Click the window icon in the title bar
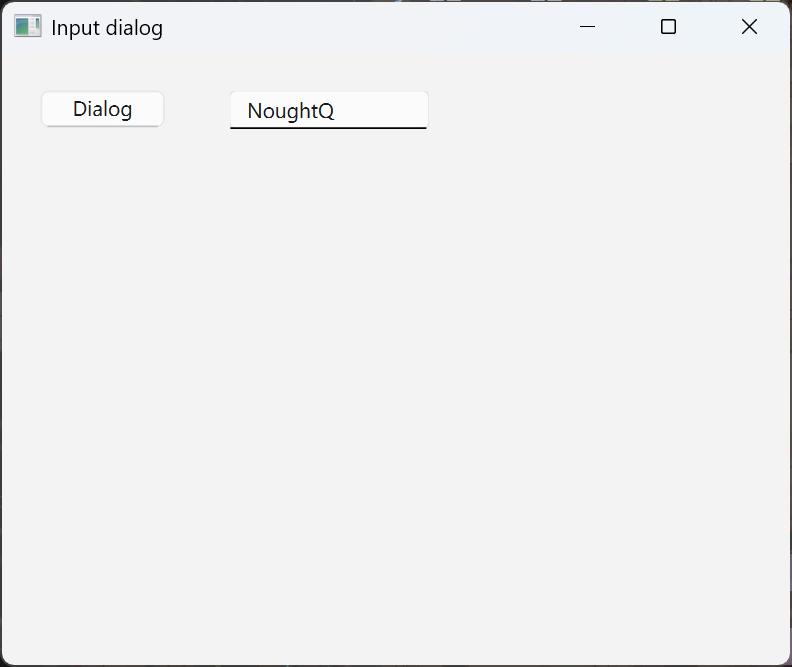792x667 pixels. pyautogui.click(x=27, y=27)
